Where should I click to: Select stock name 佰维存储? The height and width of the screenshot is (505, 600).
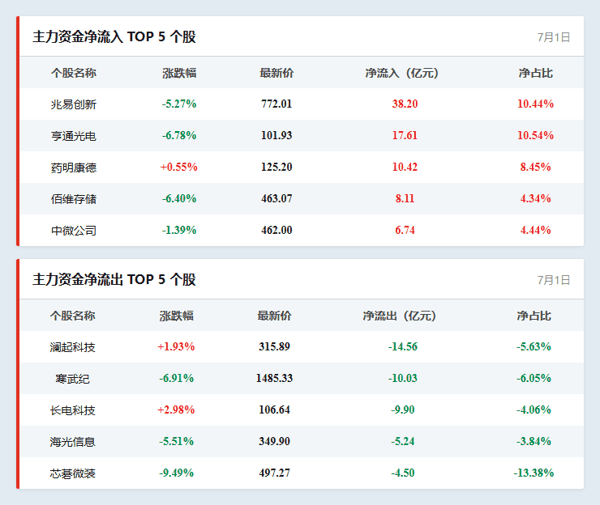73,199
